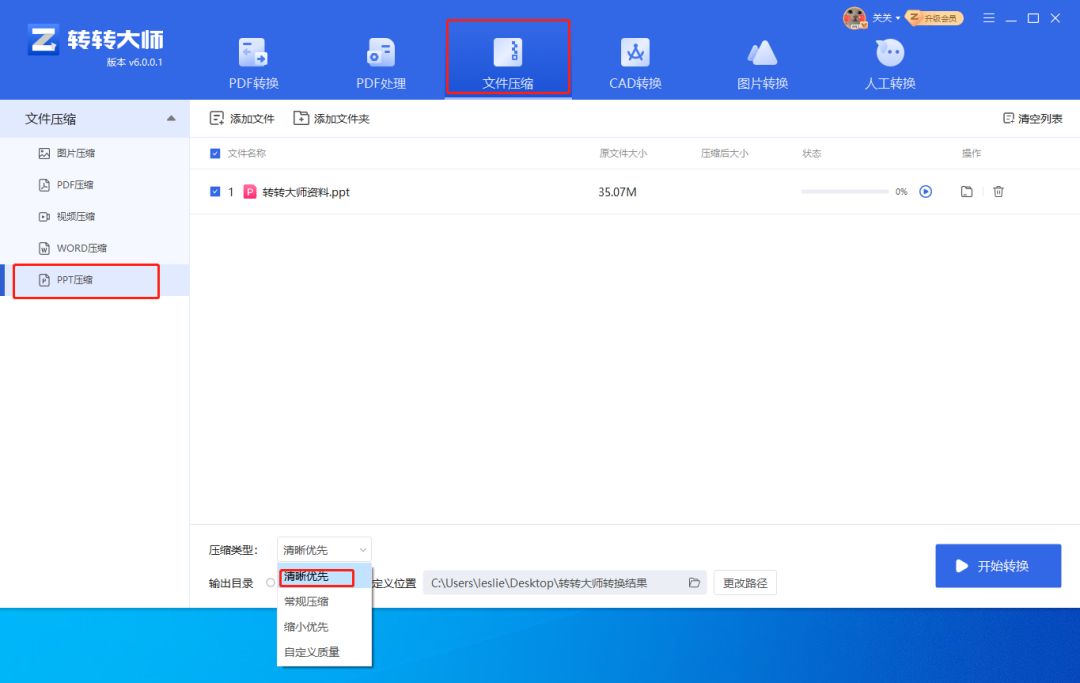Start compressing via the blue play icon
This screenshot has width=1080, height=683.
coord(925,191)
